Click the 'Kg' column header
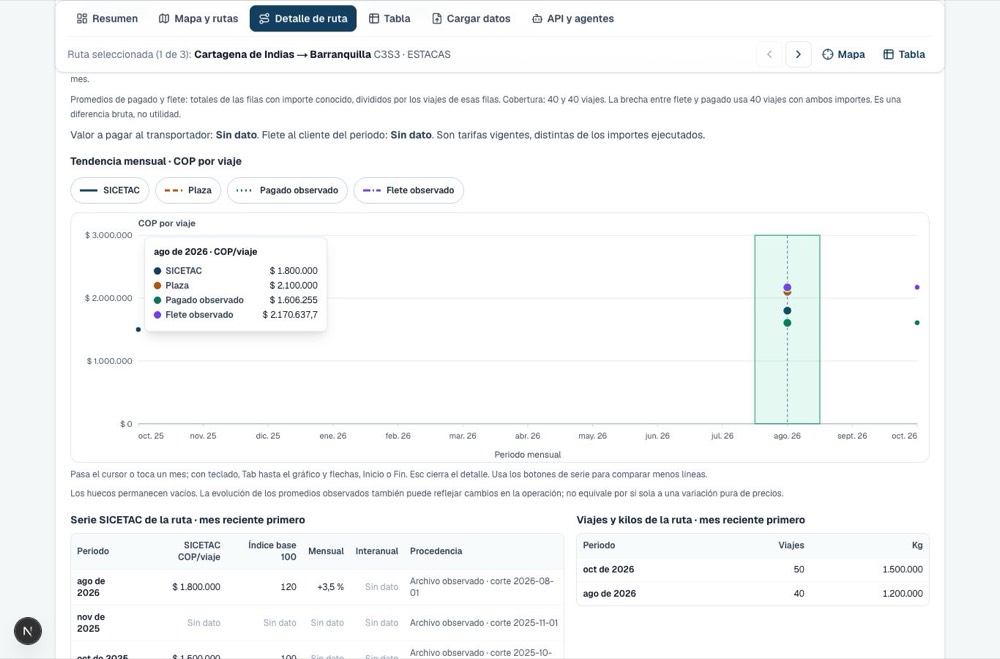1000x659 pixels. (917, 545)
